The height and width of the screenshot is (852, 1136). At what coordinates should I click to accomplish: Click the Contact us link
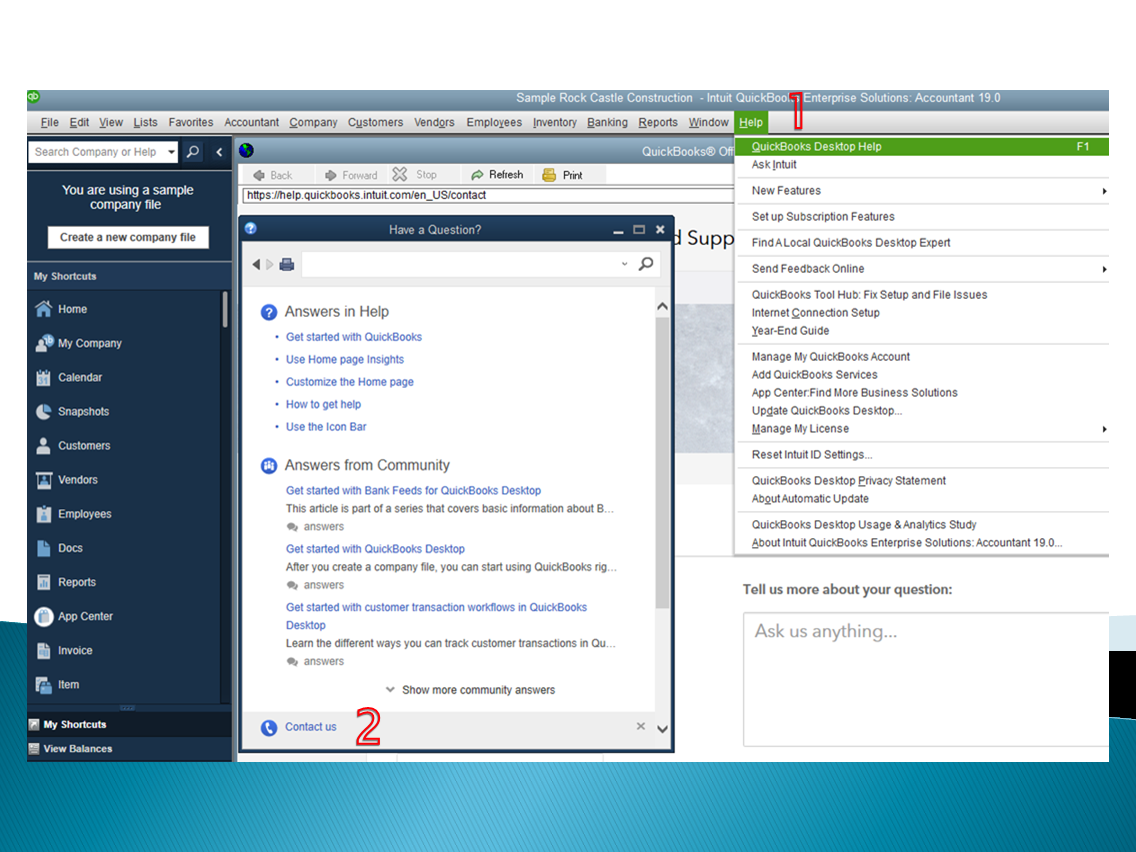(310, 727)
